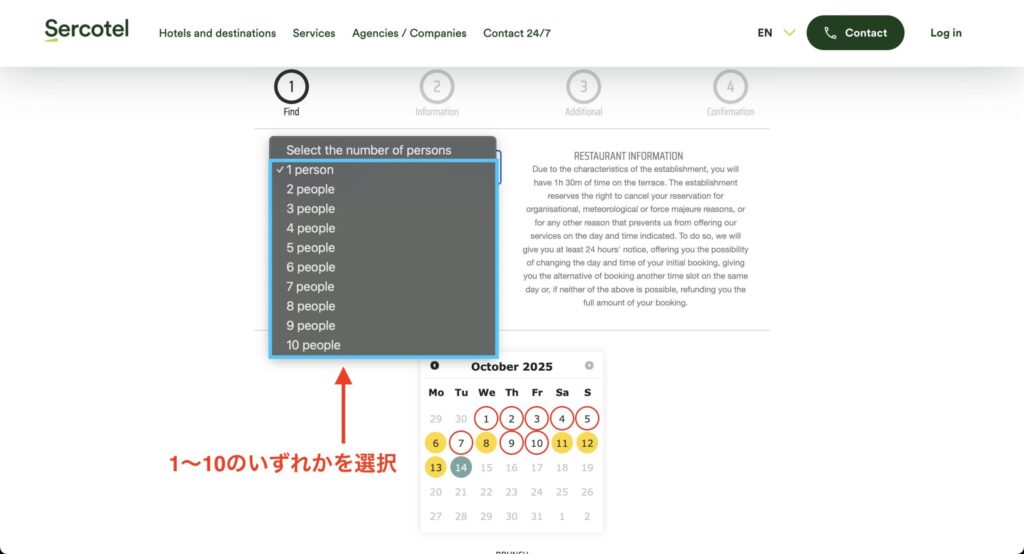Open Hotels and destinations menu
This screenshot has height=554, width=1024.
tap(217, 33)
